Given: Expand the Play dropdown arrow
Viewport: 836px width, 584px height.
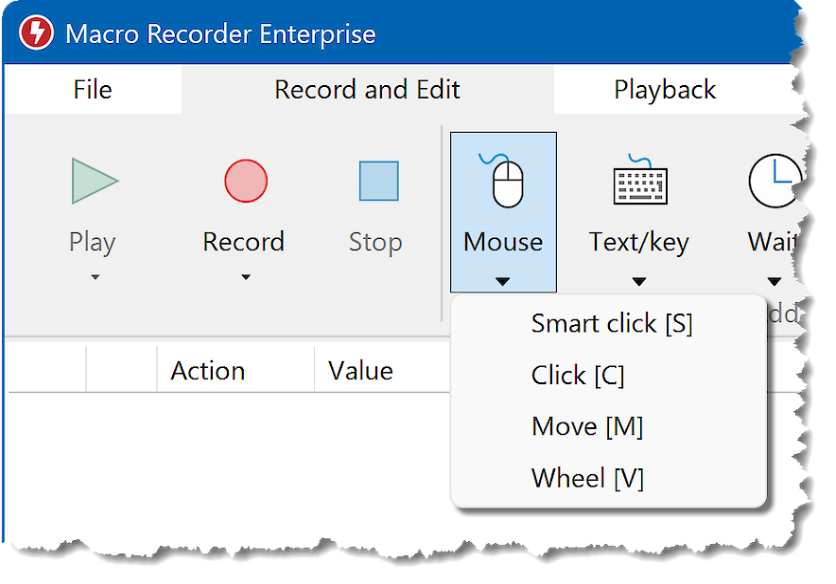Looking at the screenshot, I should [x=95, y=277].
